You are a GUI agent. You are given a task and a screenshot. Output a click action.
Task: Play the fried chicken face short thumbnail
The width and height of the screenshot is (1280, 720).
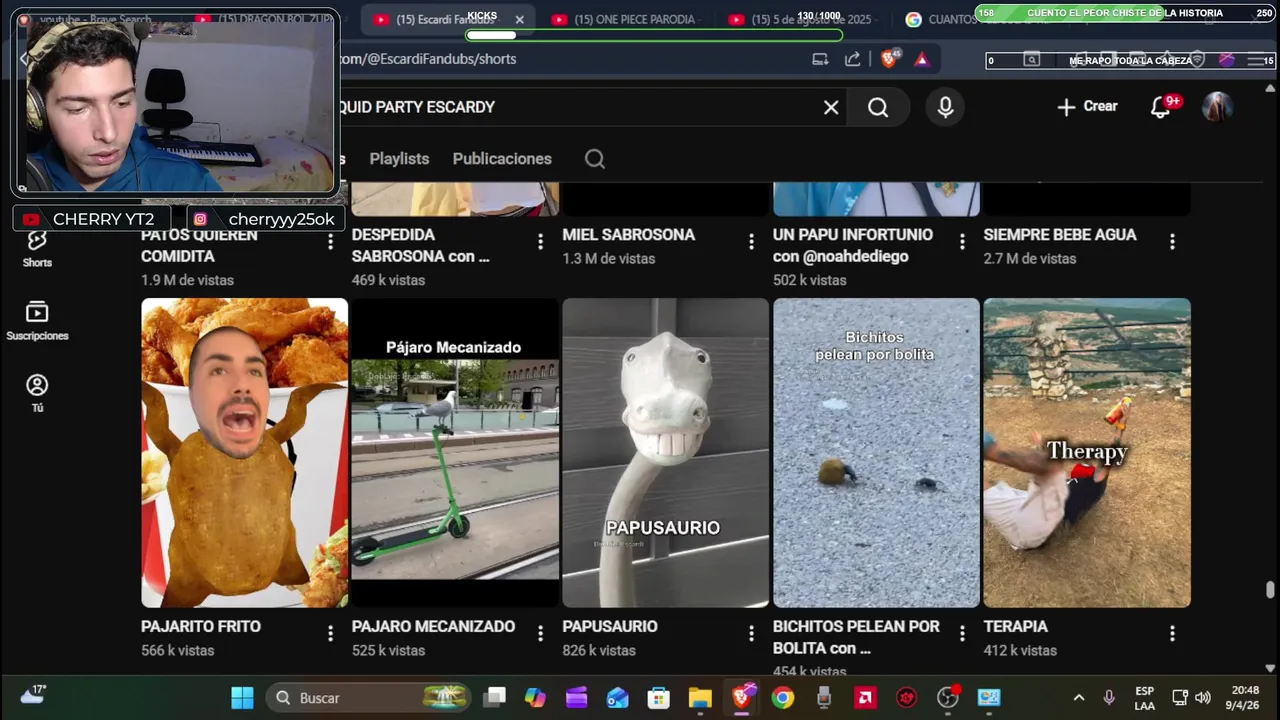point(244,452)
